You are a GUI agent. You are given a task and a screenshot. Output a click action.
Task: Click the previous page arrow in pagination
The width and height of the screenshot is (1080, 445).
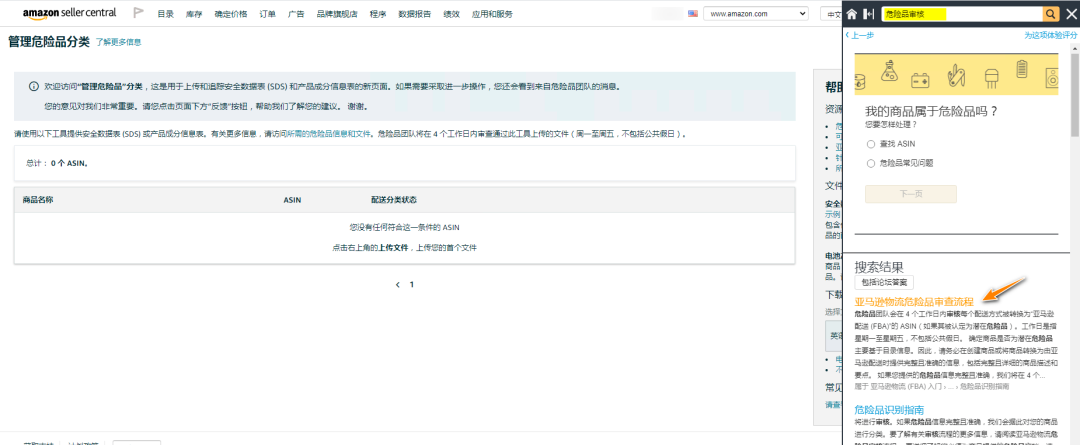pyautogui.click(x=397, y=284)
